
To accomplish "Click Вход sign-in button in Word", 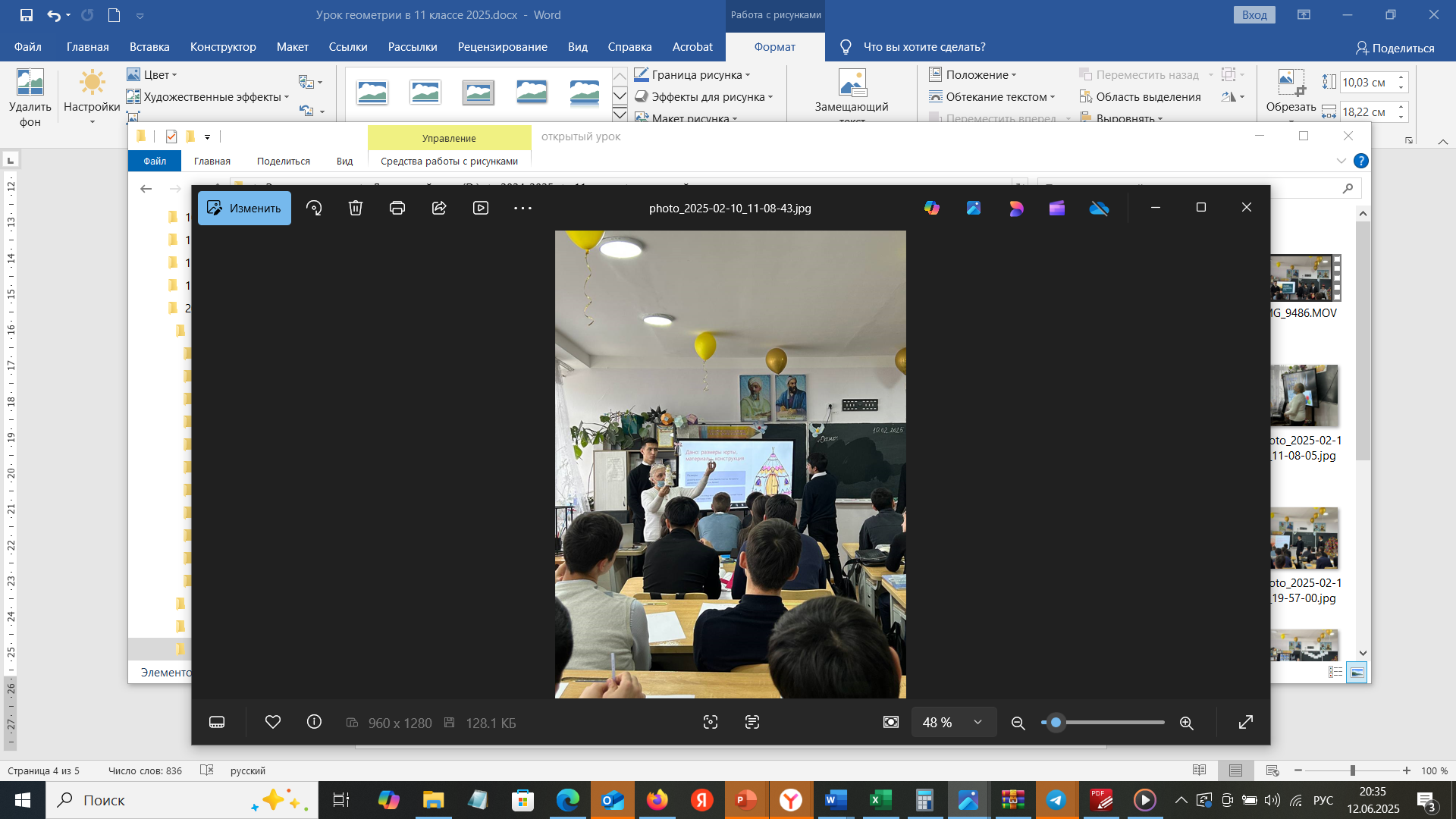I will coord(1254,14).
